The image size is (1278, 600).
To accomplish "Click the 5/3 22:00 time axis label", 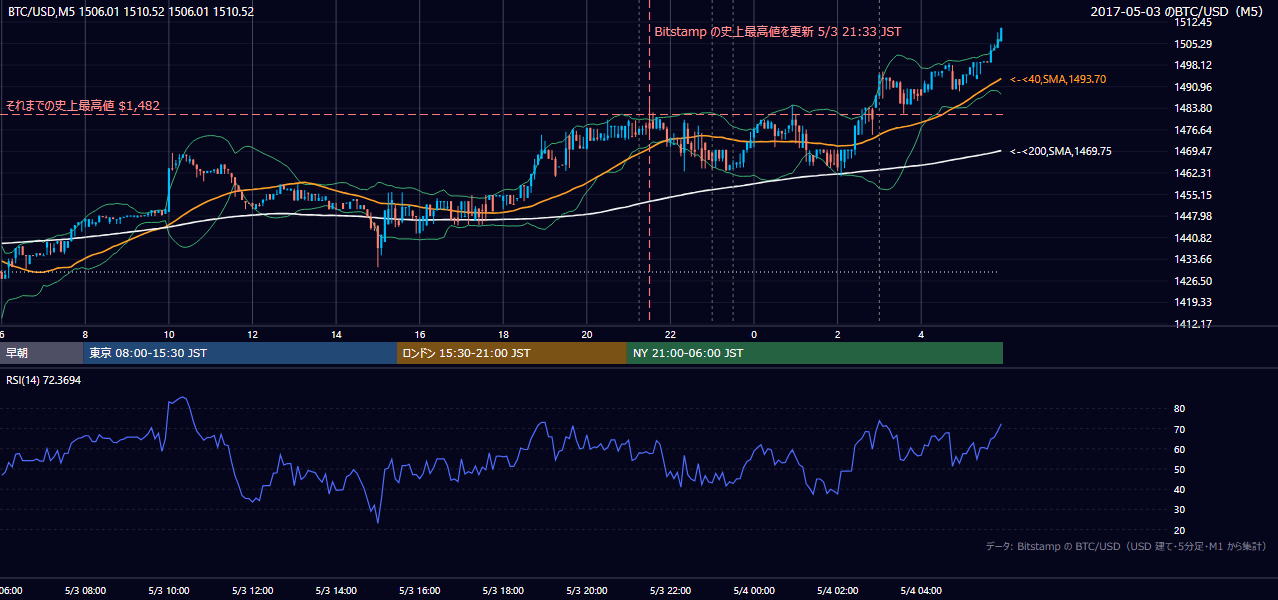I will click(669, 591).
